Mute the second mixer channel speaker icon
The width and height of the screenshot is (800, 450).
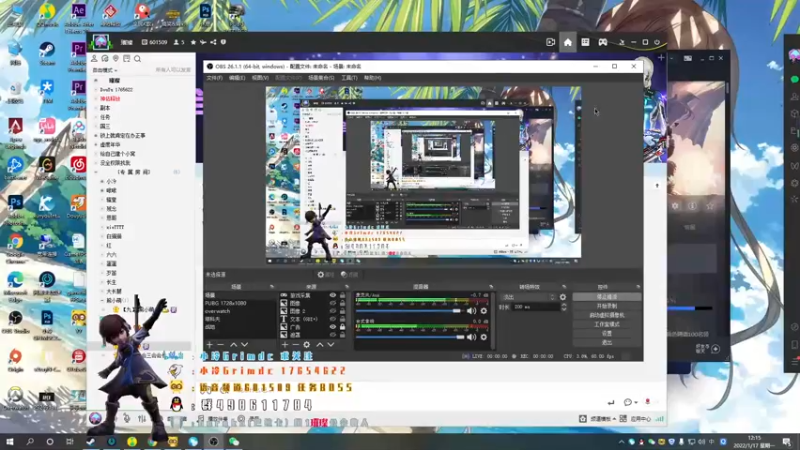point(471,337)
